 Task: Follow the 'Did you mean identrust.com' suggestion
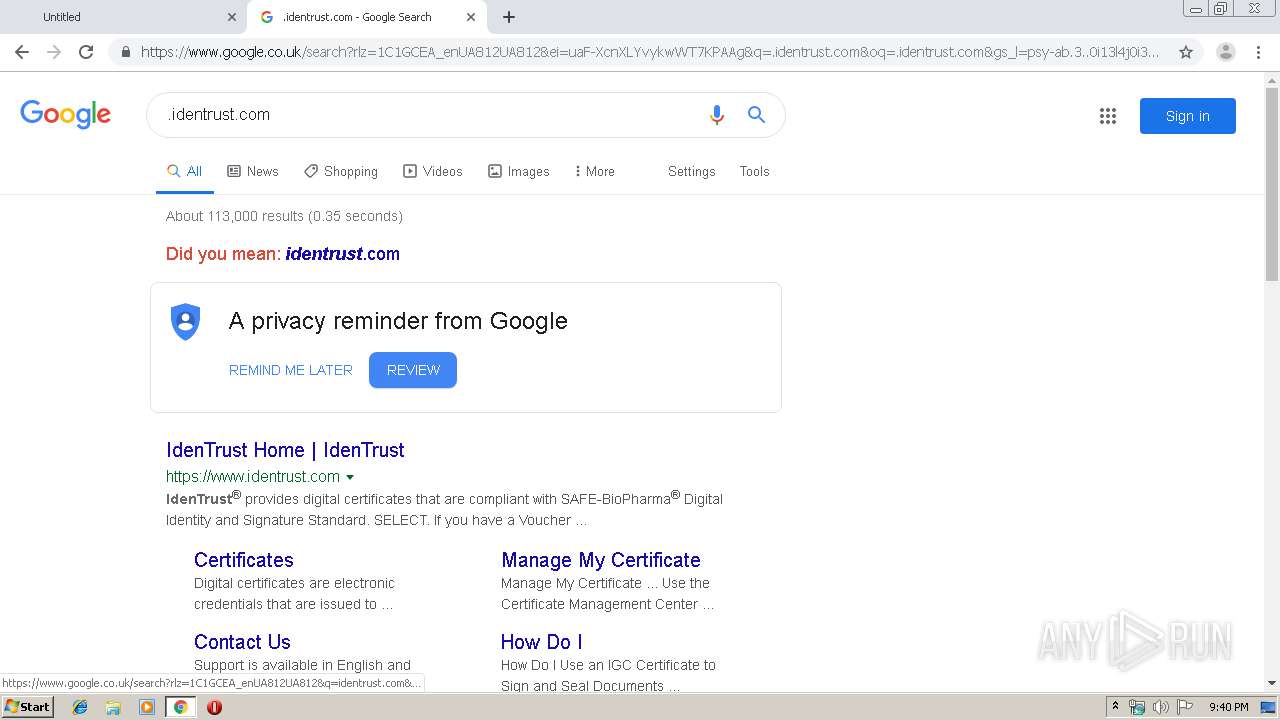[343, 254]
